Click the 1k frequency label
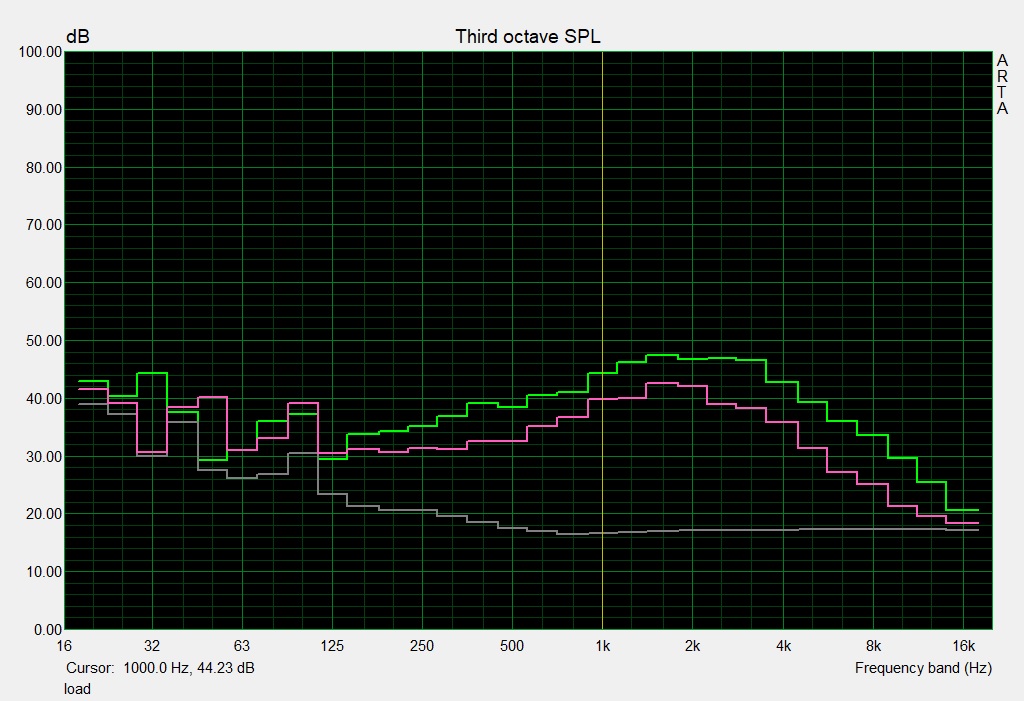 [602, 646]
